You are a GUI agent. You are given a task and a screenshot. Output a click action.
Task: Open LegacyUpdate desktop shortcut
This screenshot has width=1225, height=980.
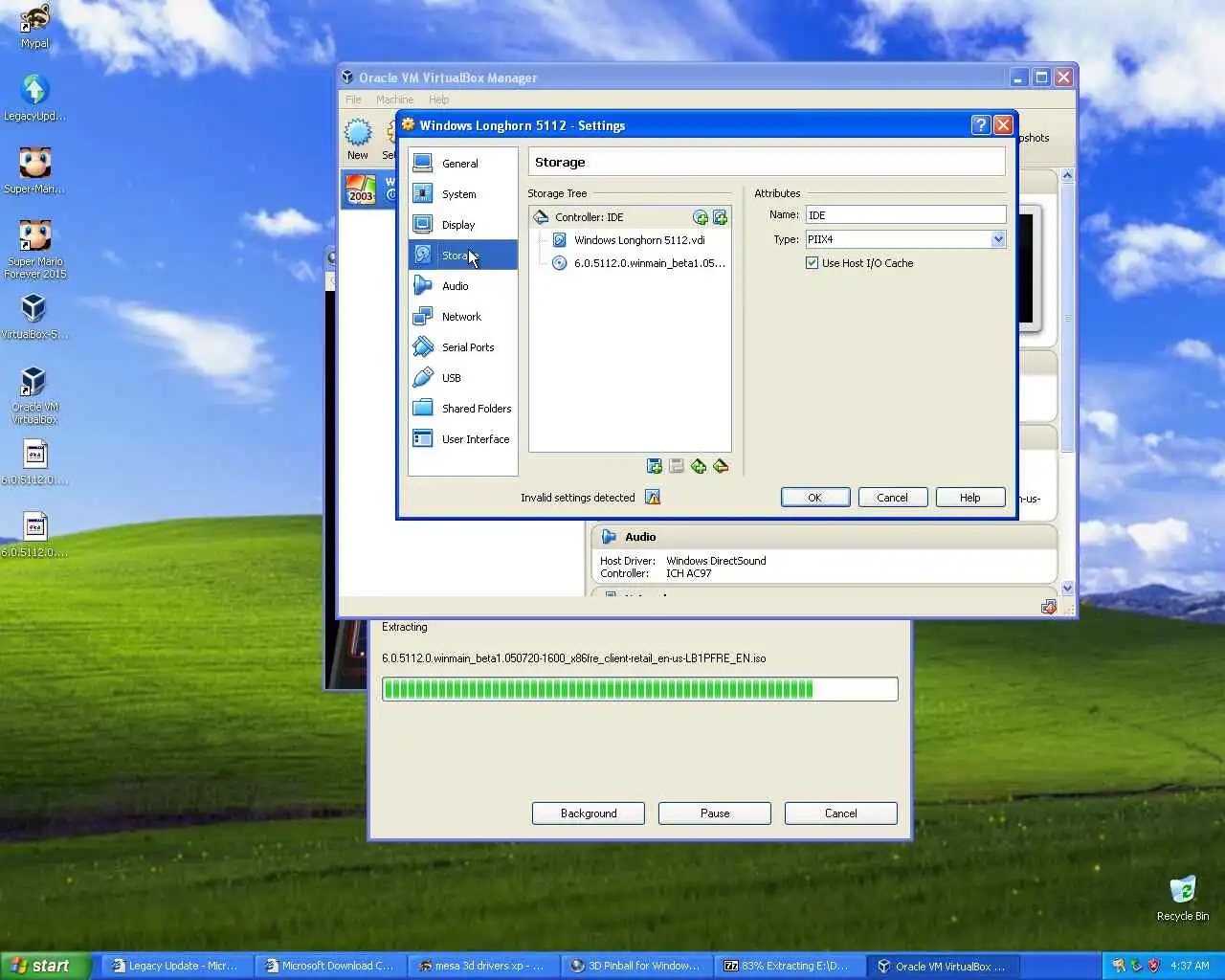tap(34, 99)
